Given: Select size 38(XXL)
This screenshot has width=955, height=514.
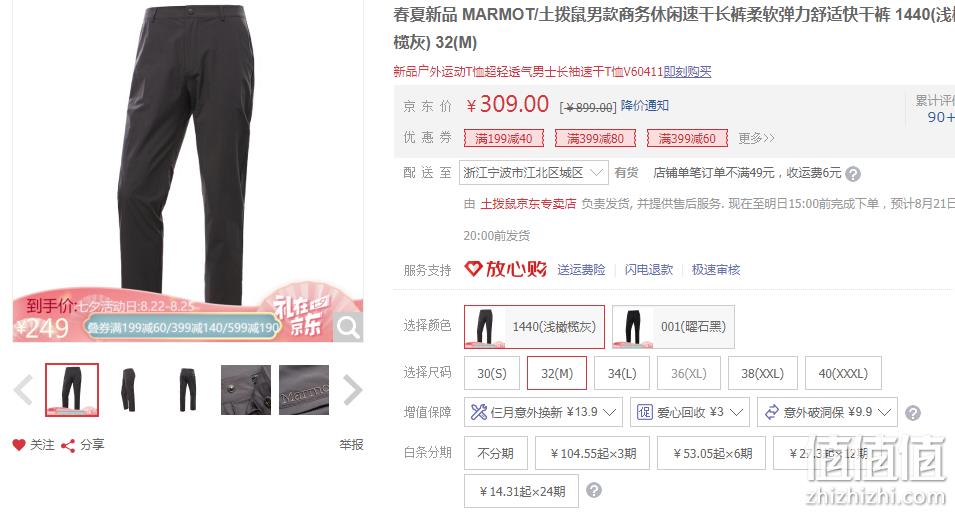Looking at the screenshot, I should [x=763, y=373].
